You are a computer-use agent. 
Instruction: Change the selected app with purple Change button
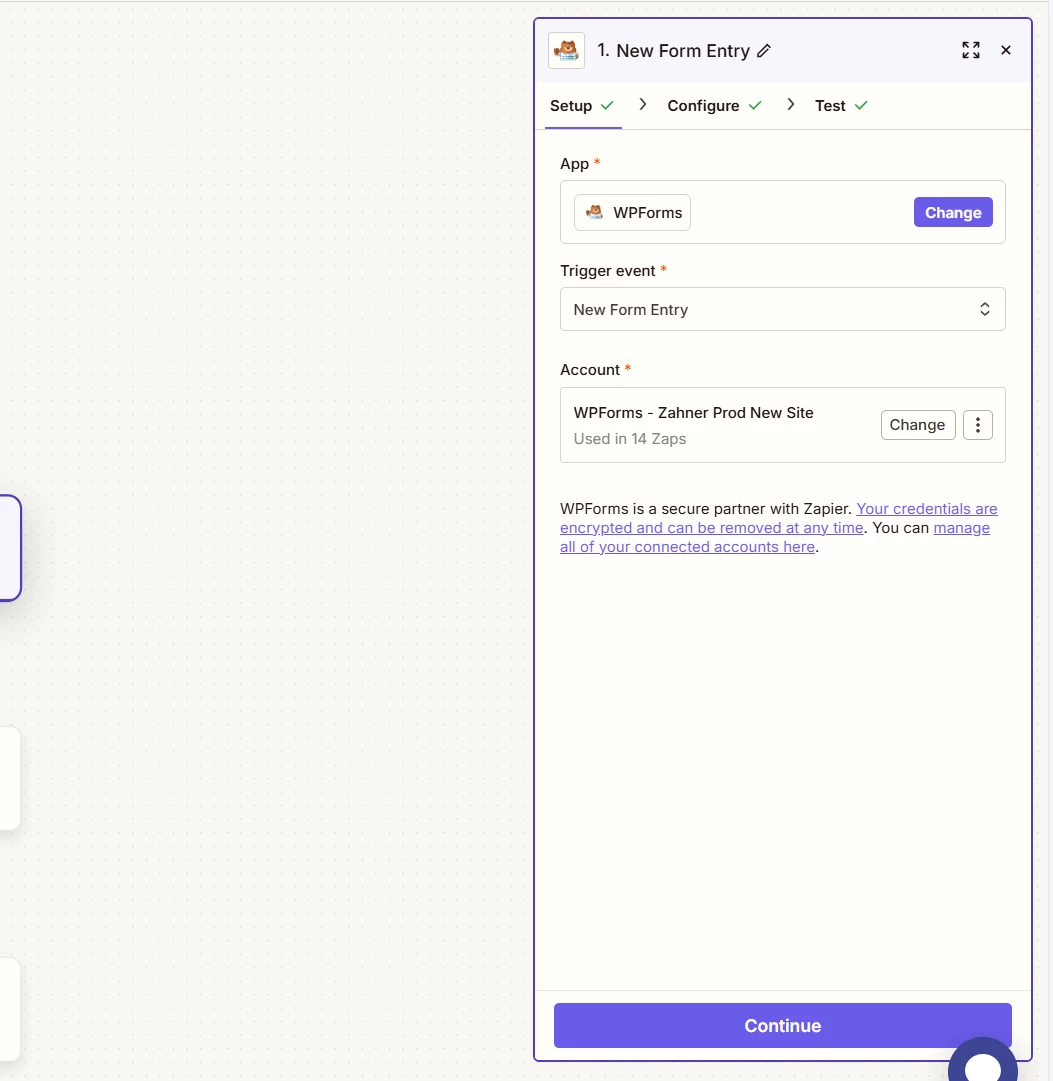[953, 212]
